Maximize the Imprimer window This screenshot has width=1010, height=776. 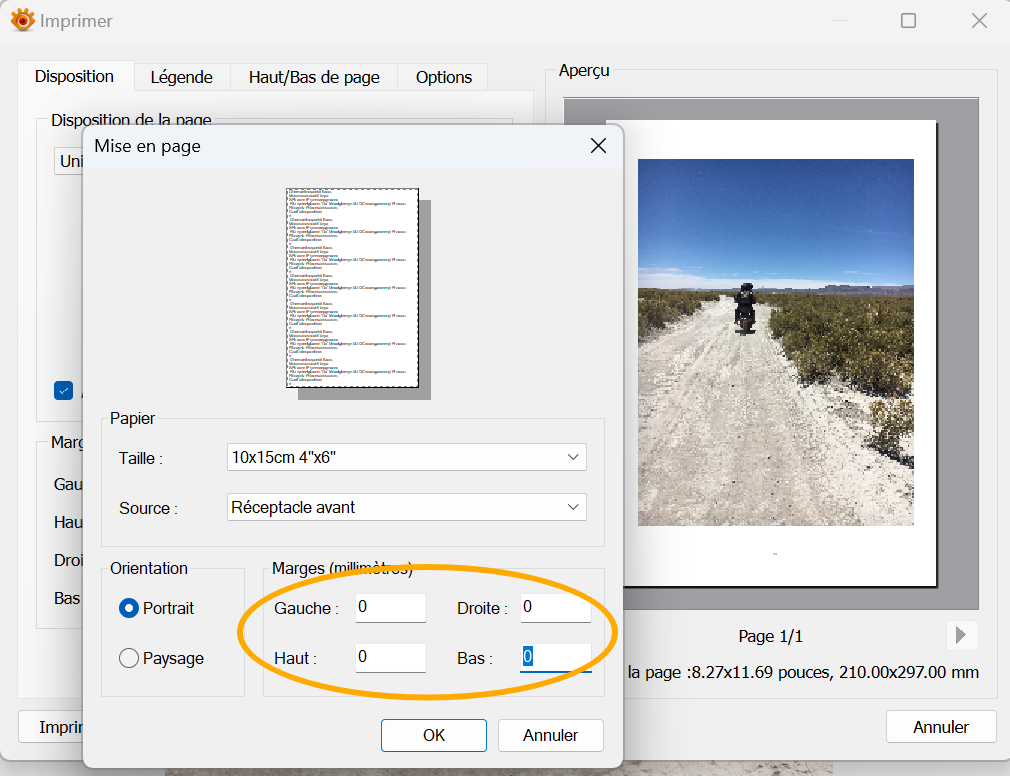(x=908, y=21)
